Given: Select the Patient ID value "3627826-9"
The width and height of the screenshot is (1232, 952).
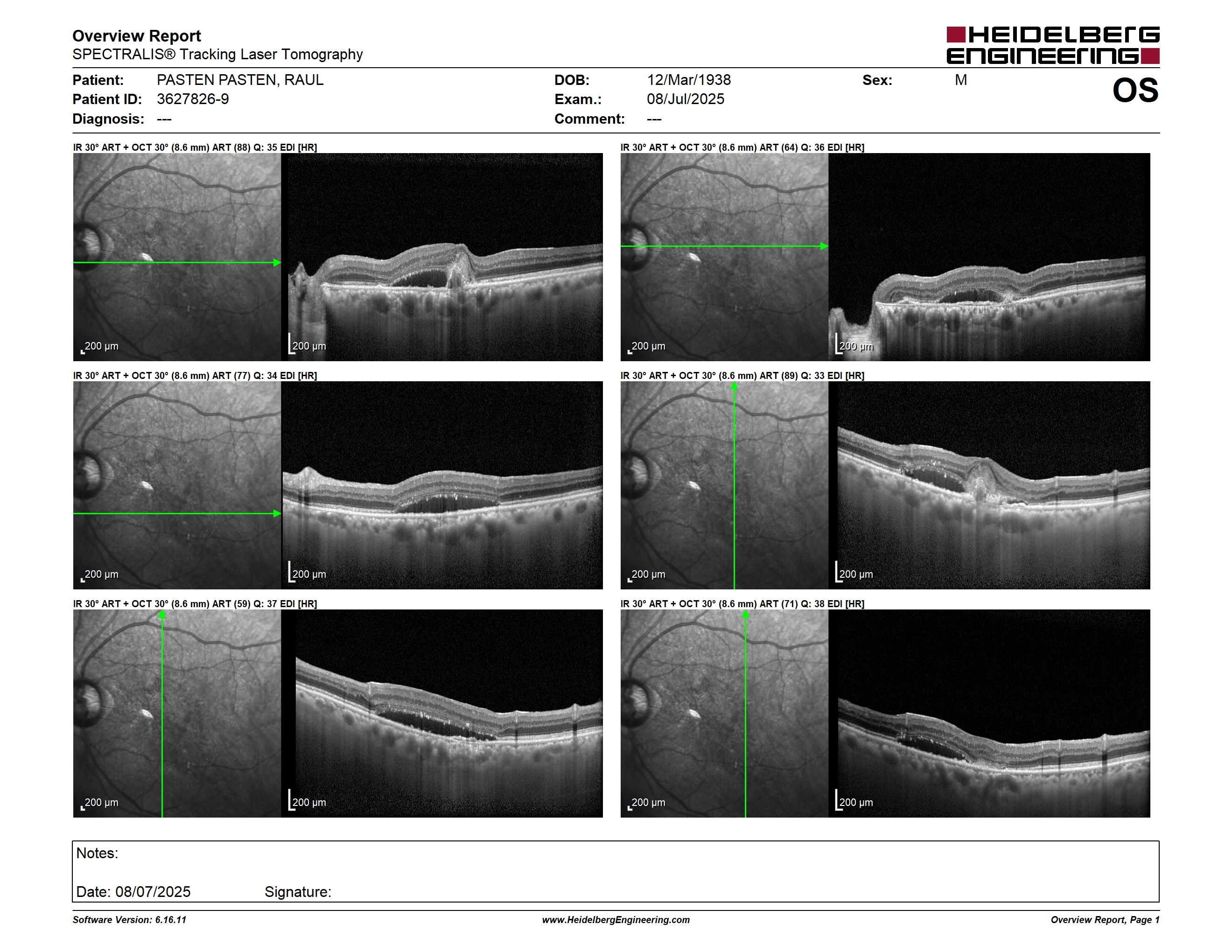Looking at the screenshot, I should [193, 99].
